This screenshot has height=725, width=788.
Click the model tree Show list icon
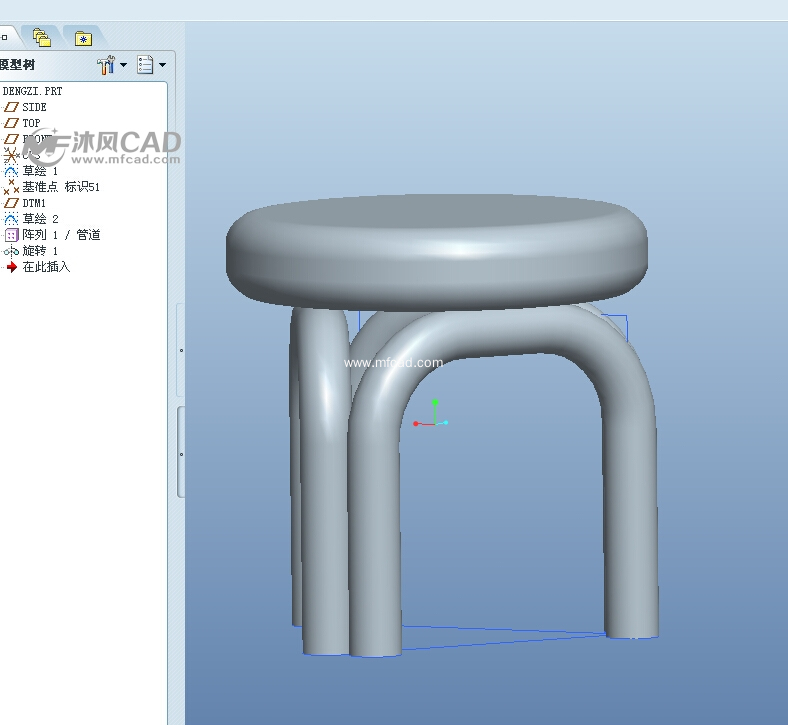(146, 65)
